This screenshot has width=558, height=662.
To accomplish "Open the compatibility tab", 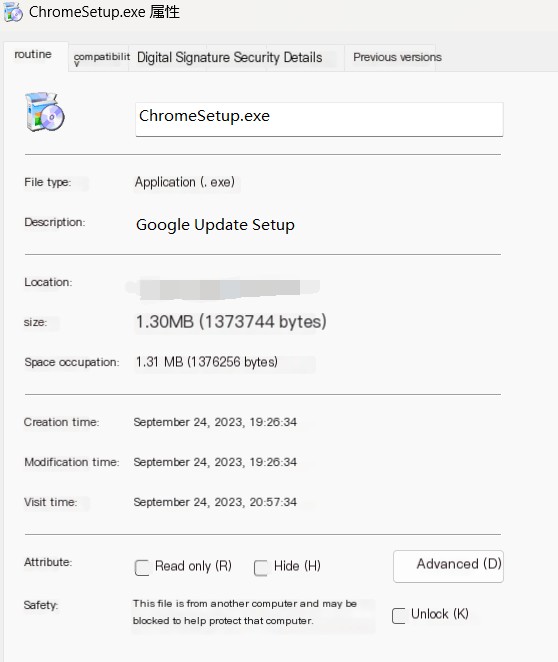I will click(x=101, y=59).
